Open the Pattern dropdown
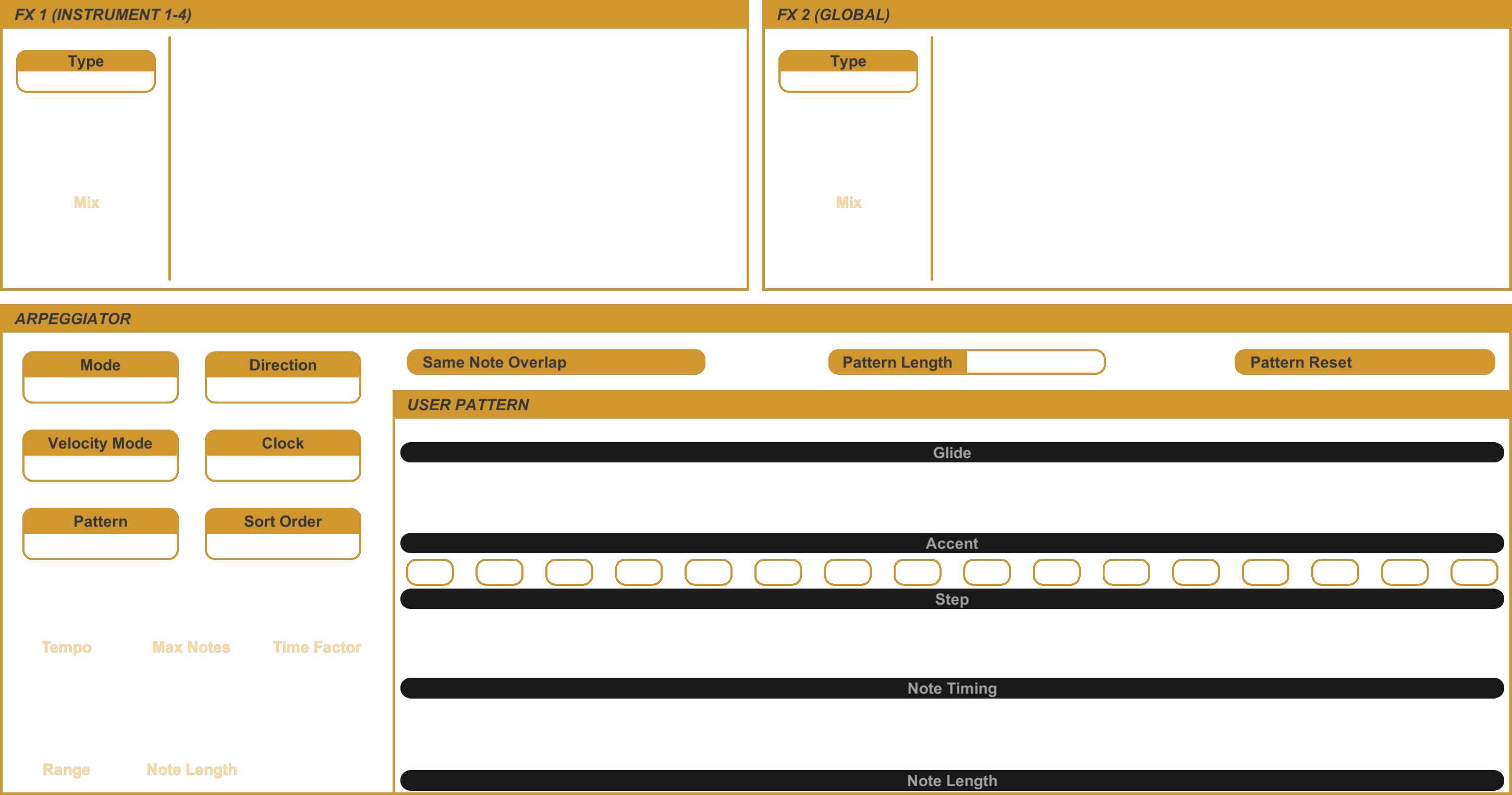Screen dimensions: 1512x795 click(101, 545)
